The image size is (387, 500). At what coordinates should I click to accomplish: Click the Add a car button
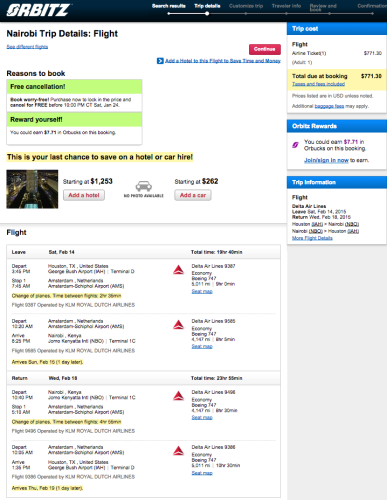click(193, 195)
